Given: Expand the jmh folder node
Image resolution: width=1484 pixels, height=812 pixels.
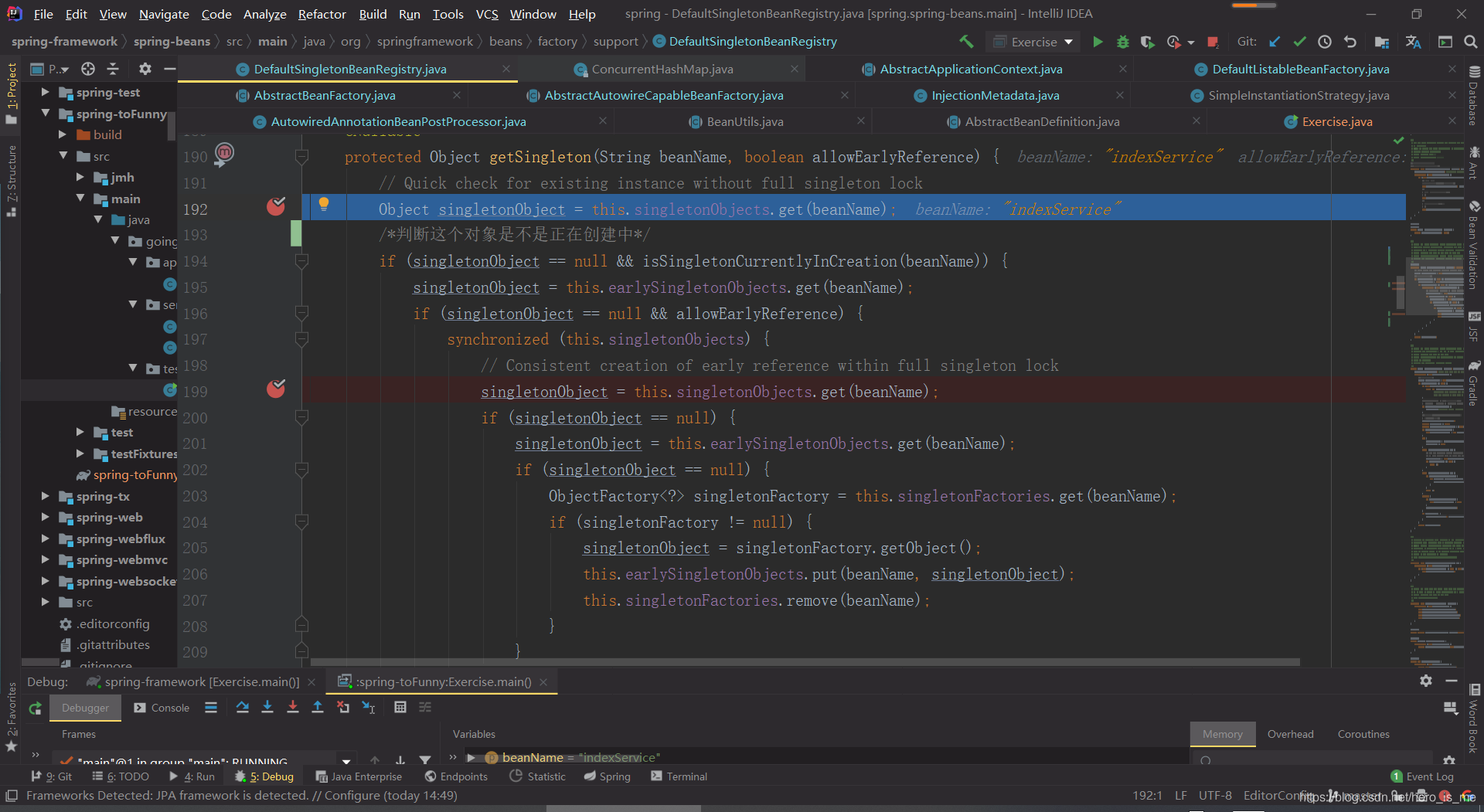Looking at the screenshot, I should pyautogui.click(x=80, y=177).
